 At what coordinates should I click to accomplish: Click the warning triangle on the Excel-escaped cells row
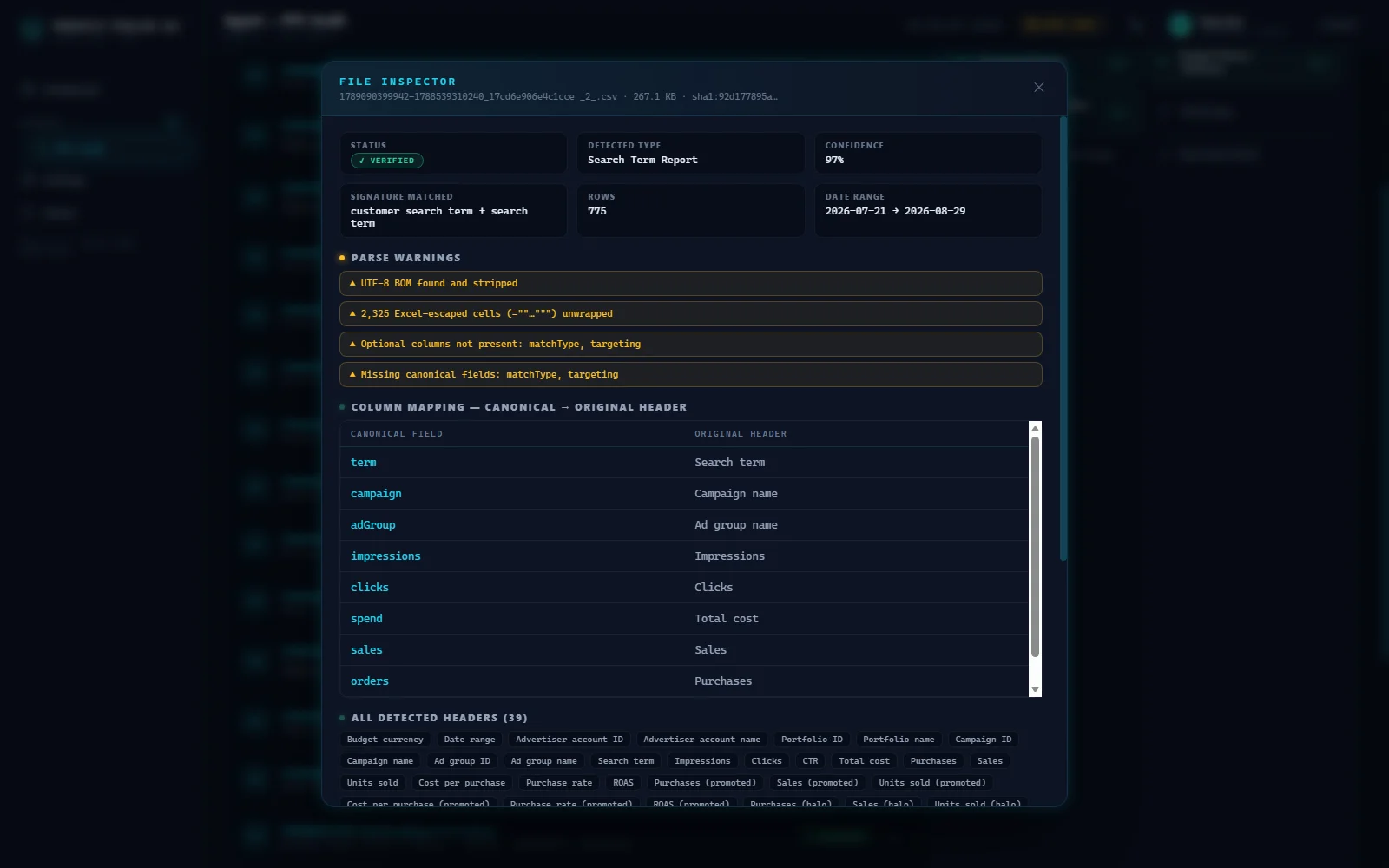tap(352, 313)
